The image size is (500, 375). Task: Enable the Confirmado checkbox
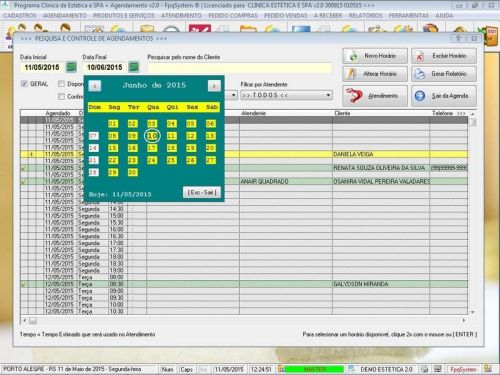pyautogui.click(x=61, y=96)
